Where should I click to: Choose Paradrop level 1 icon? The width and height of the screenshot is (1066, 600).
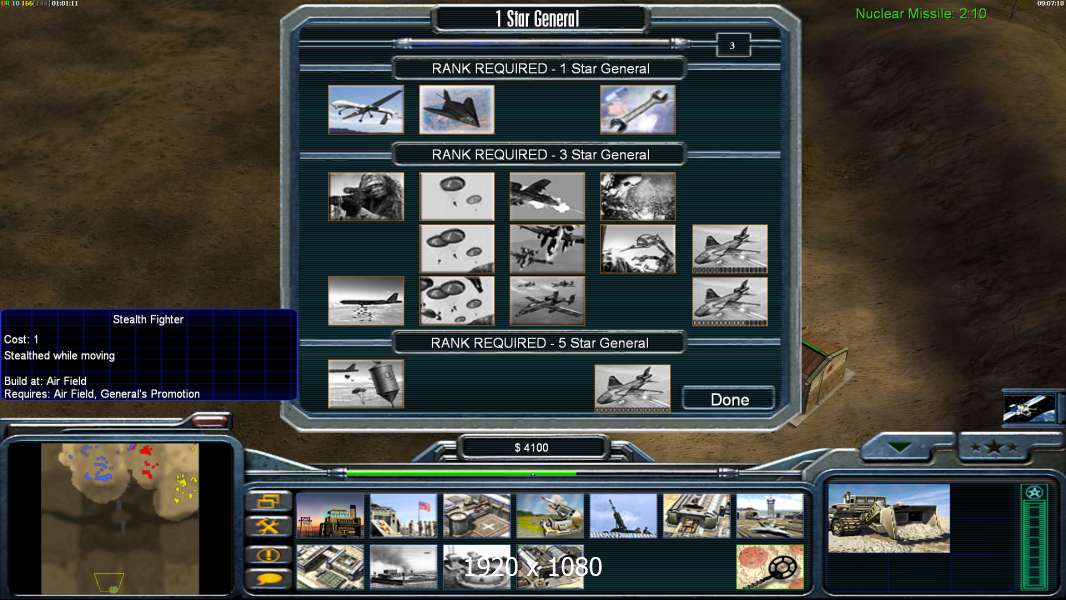tap(457, 196)
